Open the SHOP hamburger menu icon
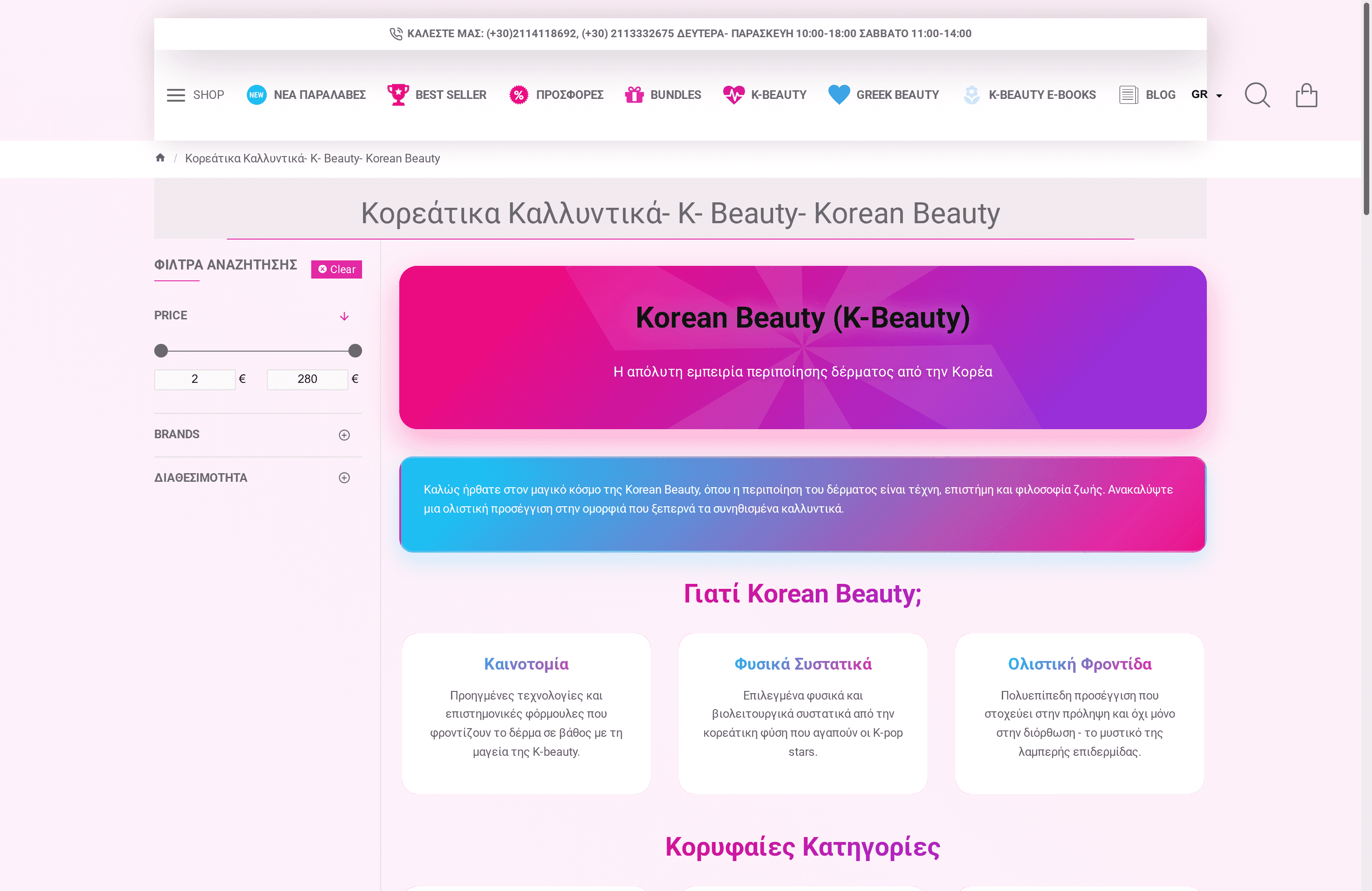 point(176,95)
